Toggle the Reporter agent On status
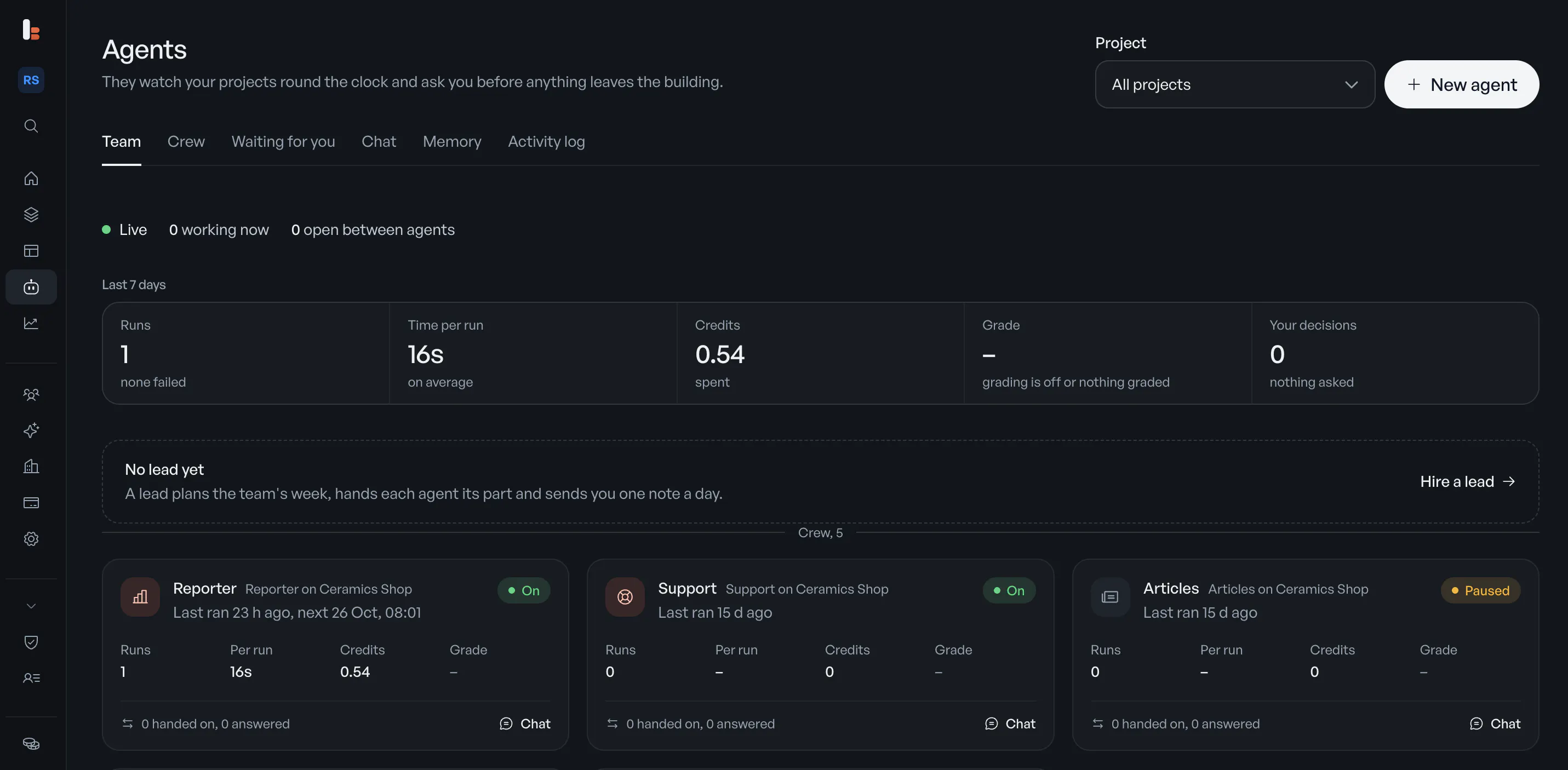Screen dimensions: 1568x770 [x=523, y=590]
